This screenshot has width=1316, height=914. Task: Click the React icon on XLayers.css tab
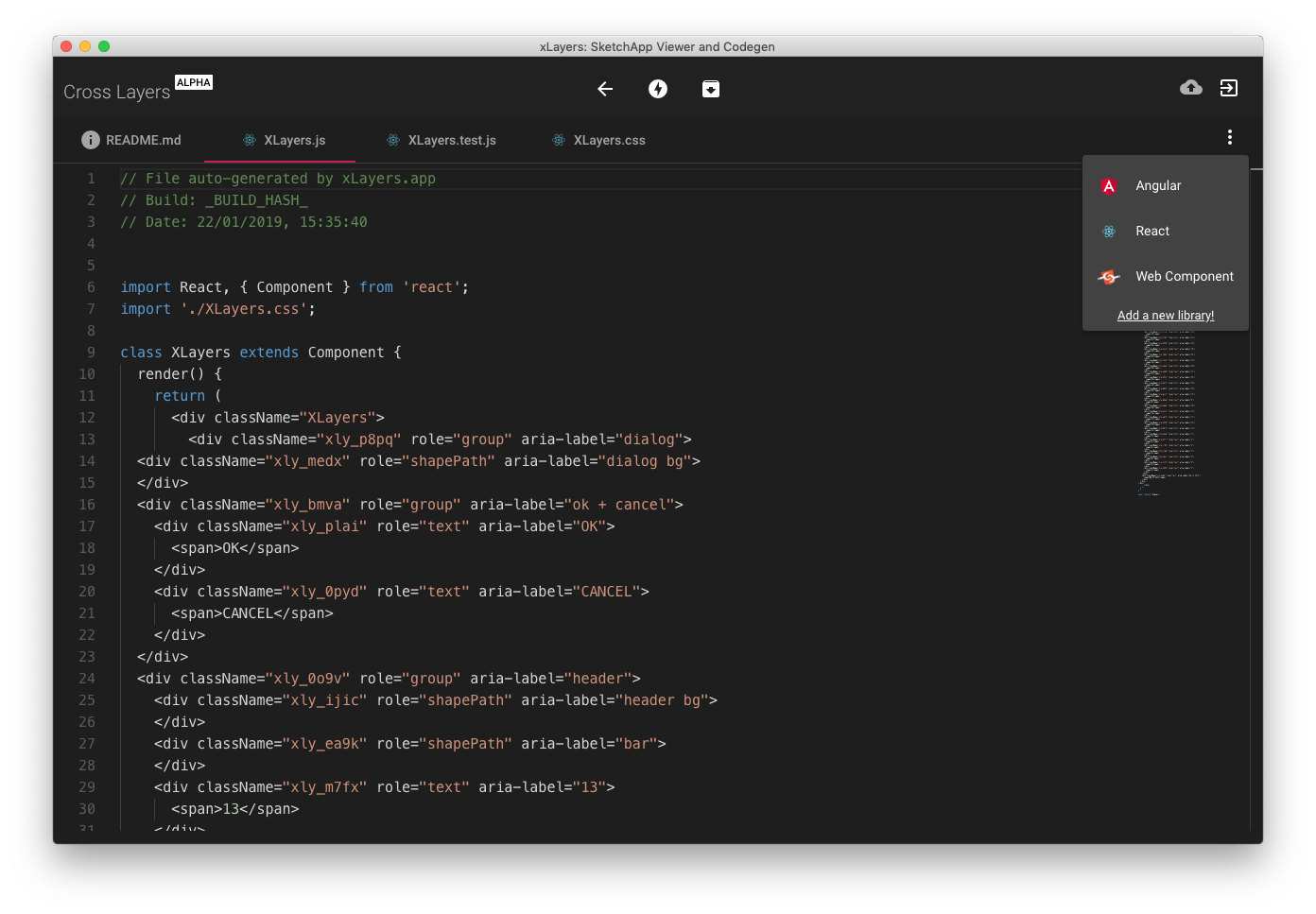[x=559, y=140]
